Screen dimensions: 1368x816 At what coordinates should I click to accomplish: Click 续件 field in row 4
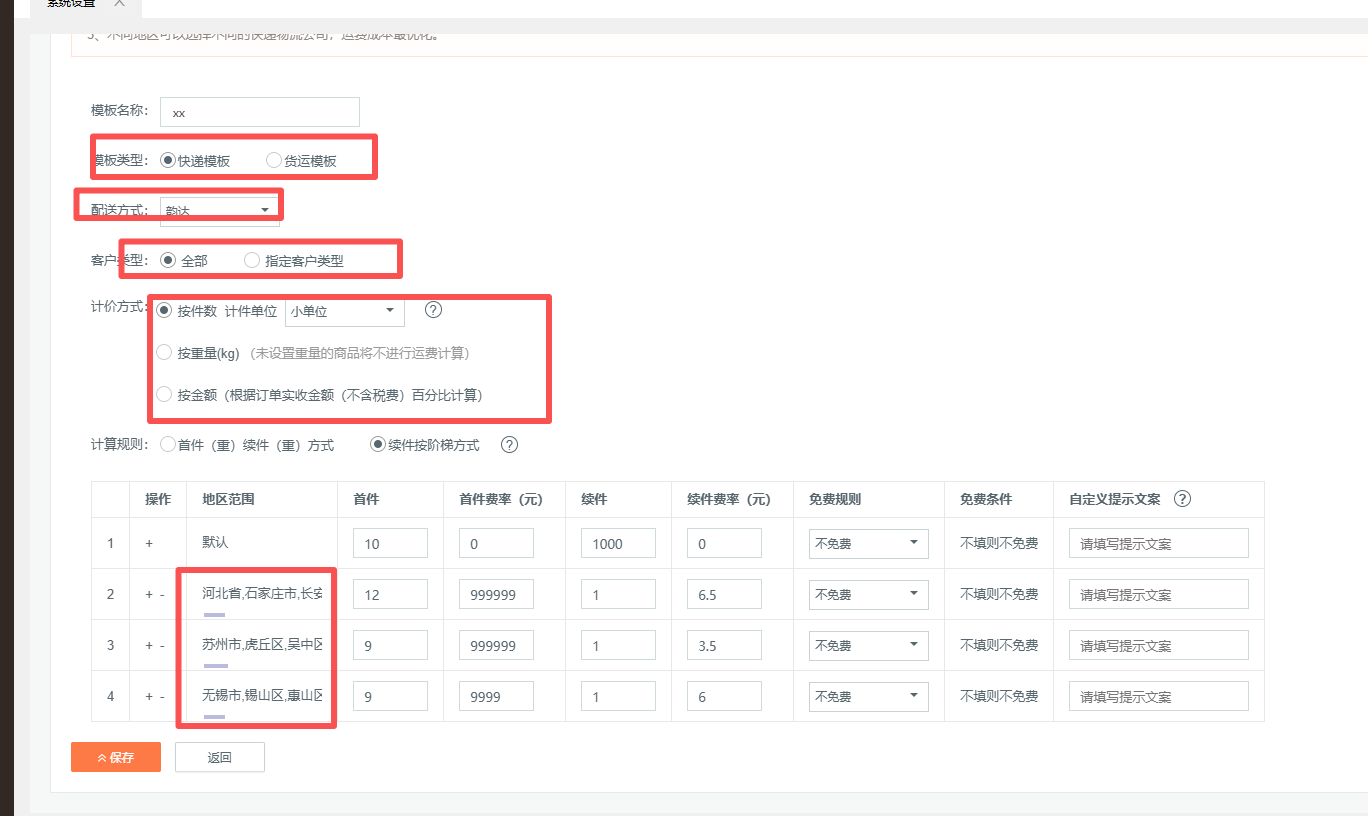tap(618, 697)
